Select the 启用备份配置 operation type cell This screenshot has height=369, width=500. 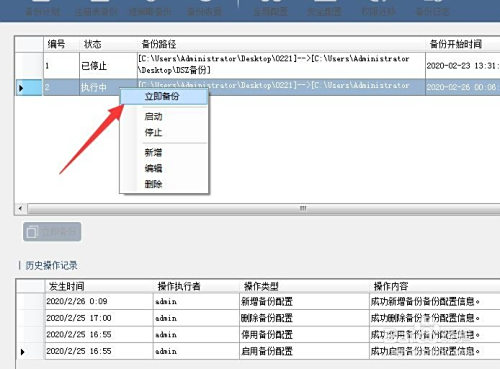(x=304, y=351)
